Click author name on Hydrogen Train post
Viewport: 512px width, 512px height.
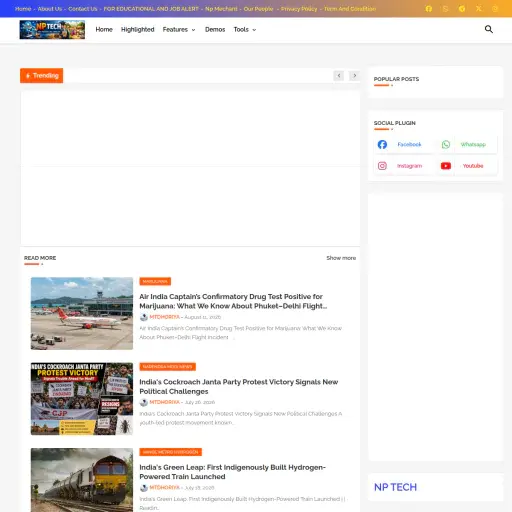(x=164, y=488)
